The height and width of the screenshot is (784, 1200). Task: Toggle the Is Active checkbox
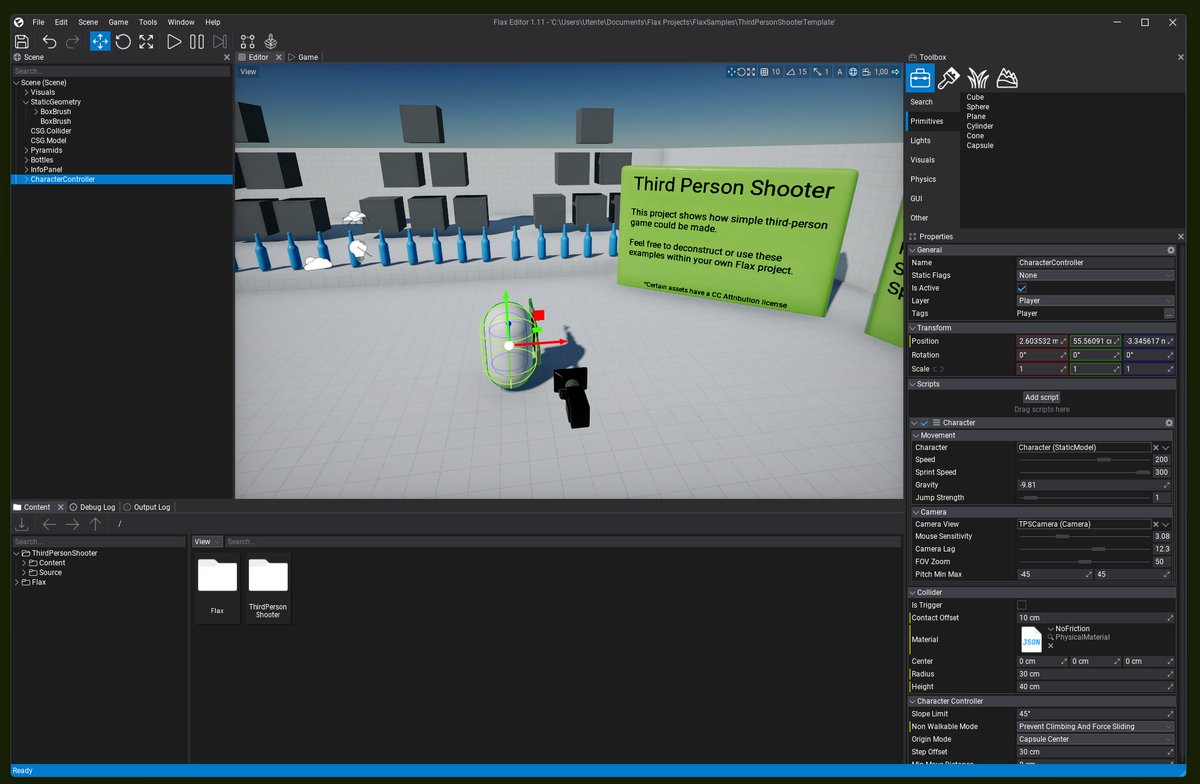click(x=1022, y=288)
